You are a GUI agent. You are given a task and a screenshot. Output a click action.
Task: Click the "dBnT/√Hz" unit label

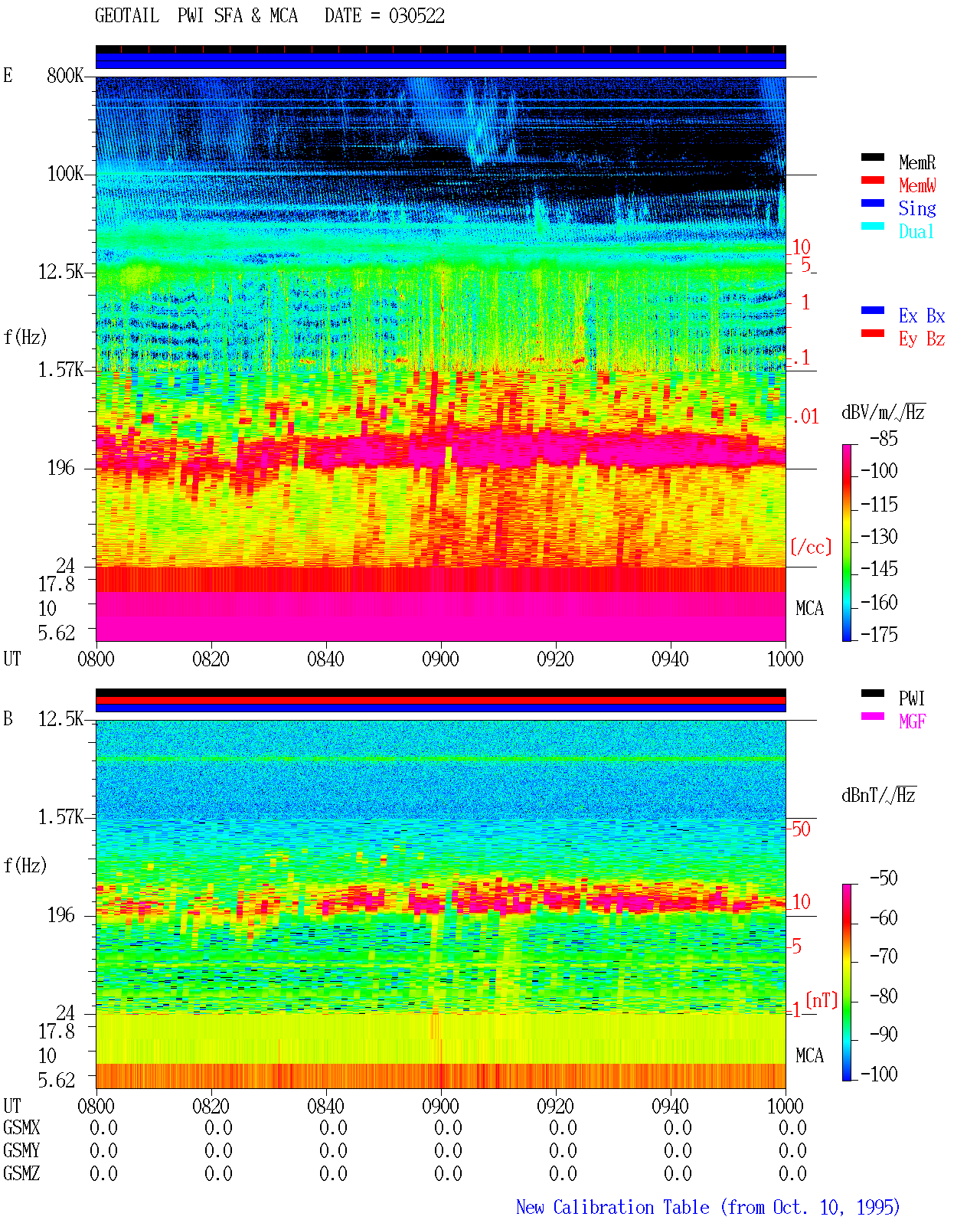tap(879, 795)
